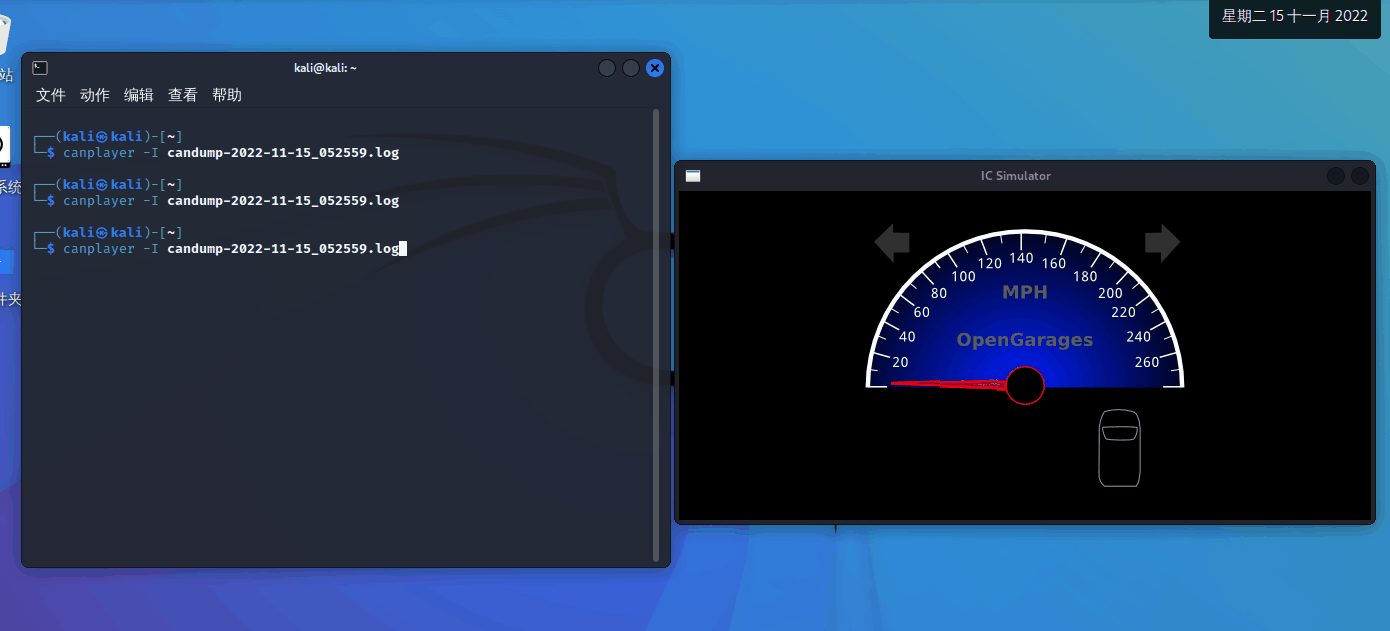
Task: Click the terminal vertical scrollbar
Action: tap(656, 334)
